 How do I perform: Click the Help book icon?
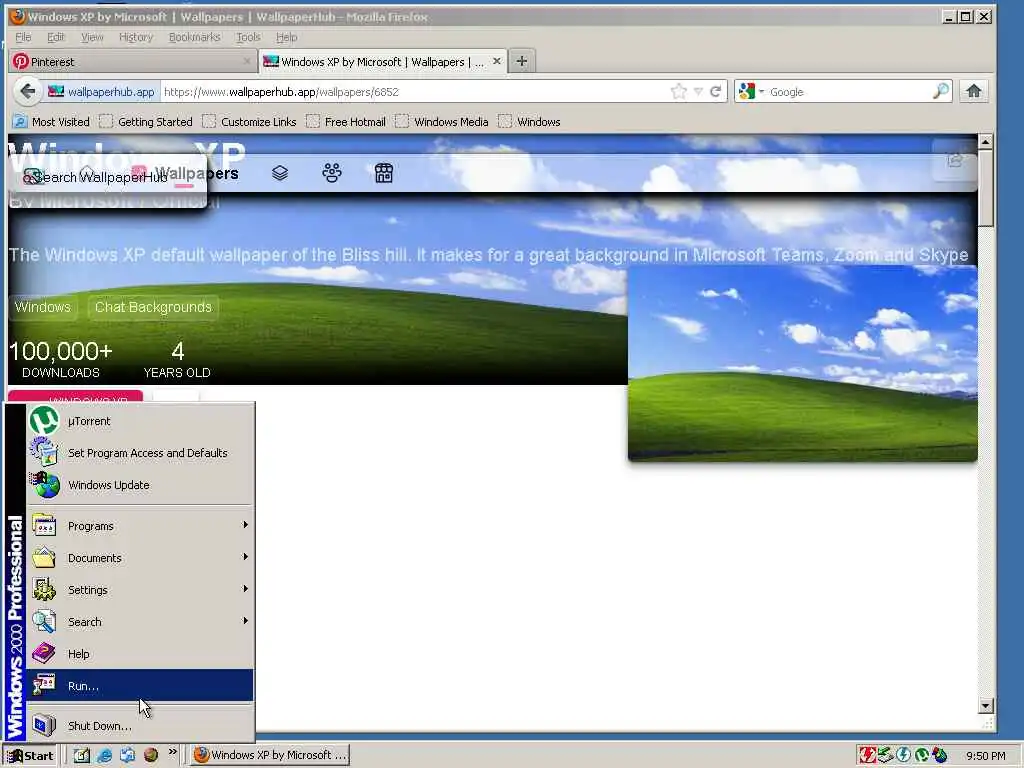pyautogui.click(x=44, y=654)
